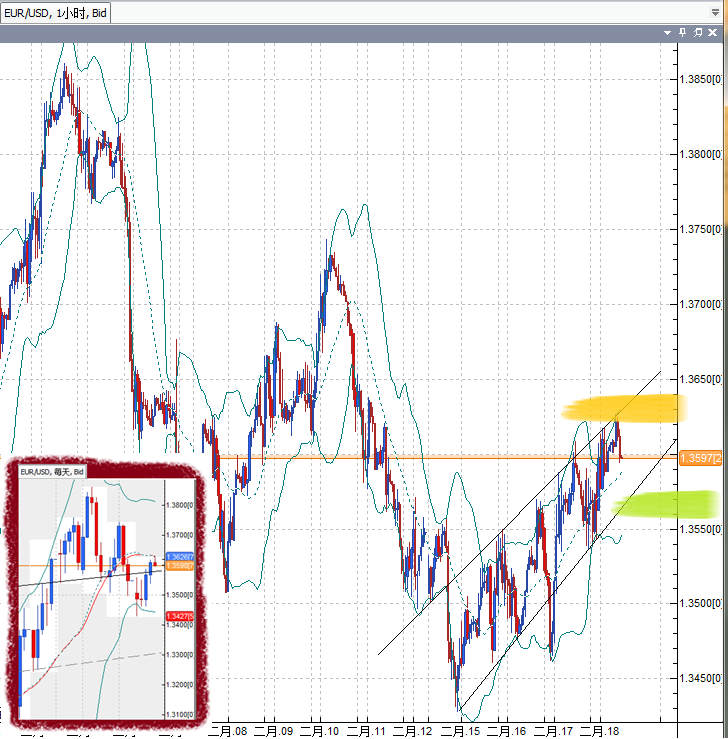The image size is (728, 739).
Task: Click the 二月.15 date label
Action: pyautogui.click(x=461, y=731)
